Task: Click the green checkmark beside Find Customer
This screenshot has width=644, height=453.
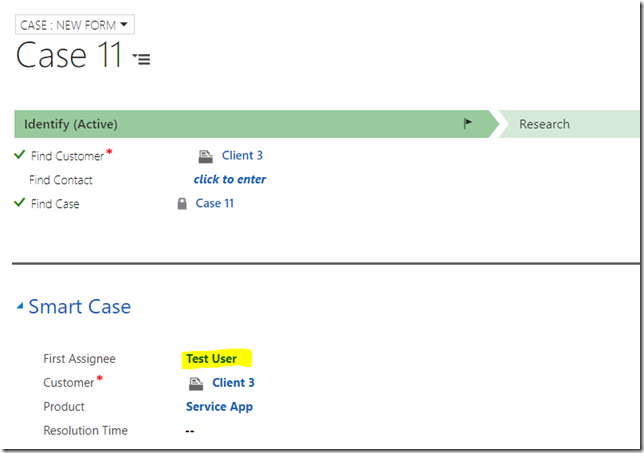Action: [19, 155]
